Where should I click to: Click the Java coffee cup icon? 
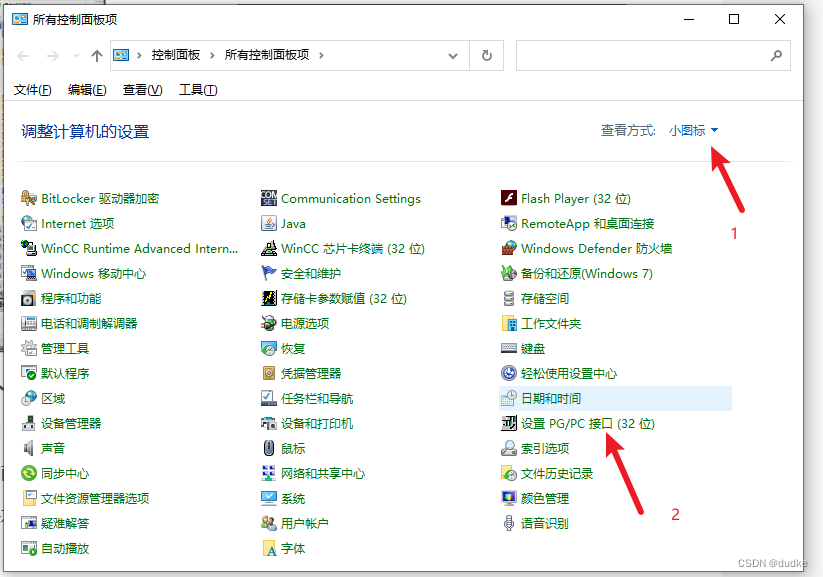click(269, 224)
